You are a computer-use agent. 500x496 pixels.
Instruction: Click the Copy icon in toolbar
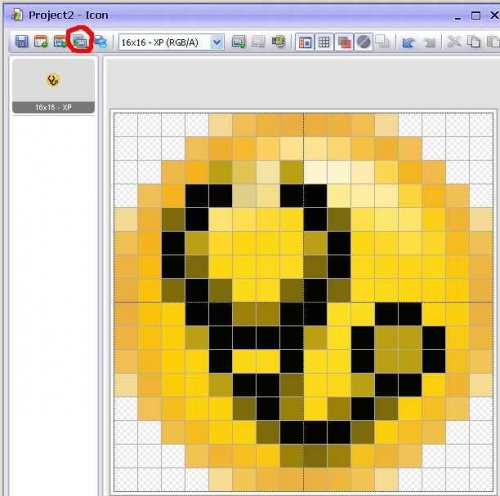coord(473,42)
